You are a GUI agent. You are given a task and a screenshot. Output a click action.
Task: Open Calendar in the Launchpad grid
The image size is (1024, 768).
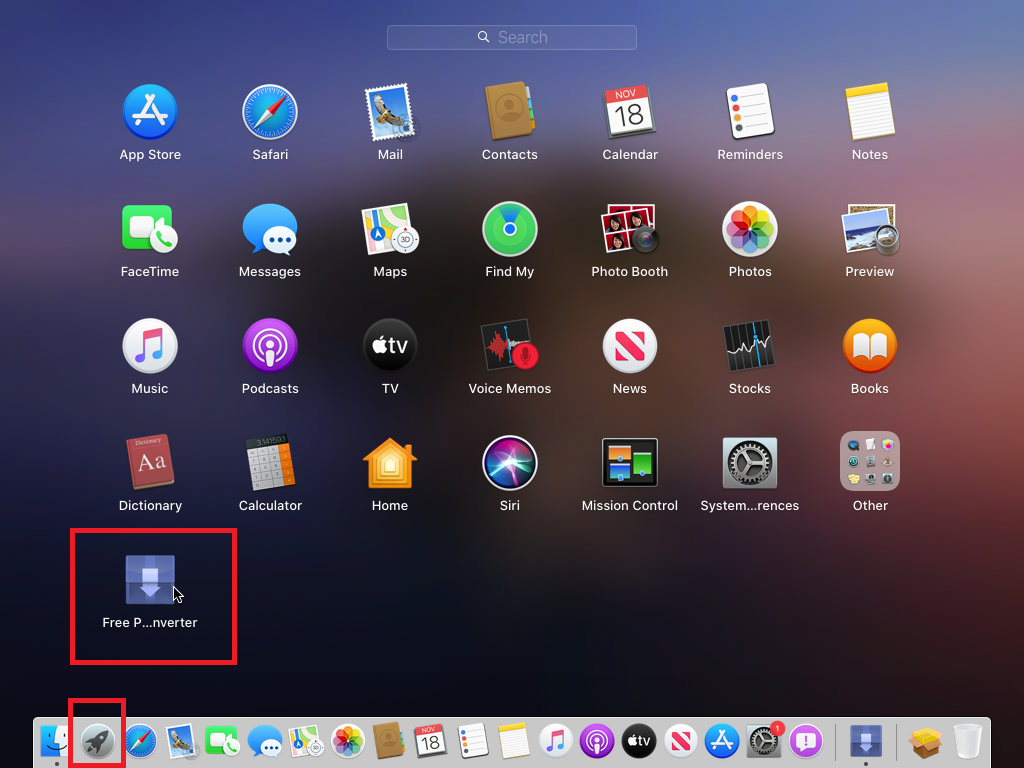630,112
